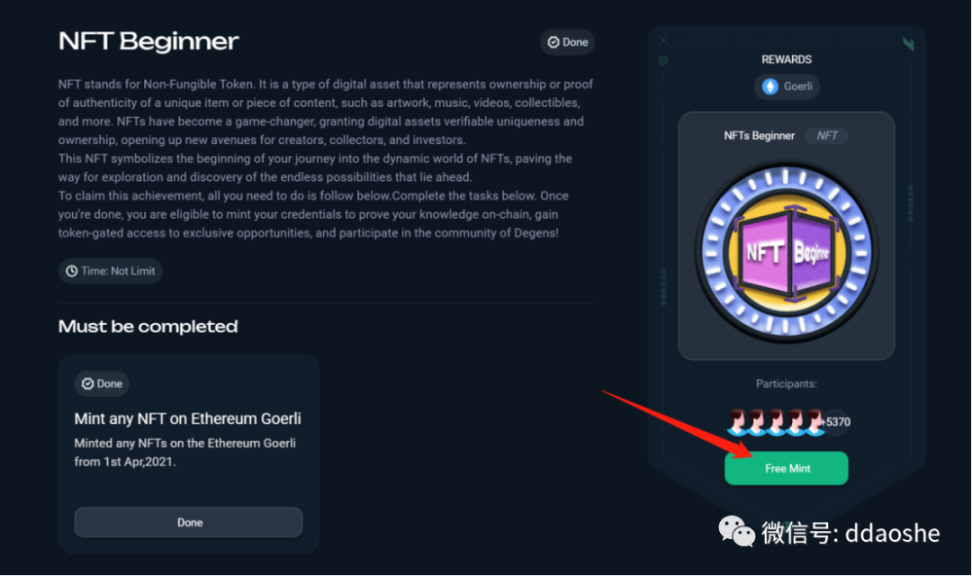
Task: Select the NFT tag beside NFTs Beginner
Action: coord(827,136)
